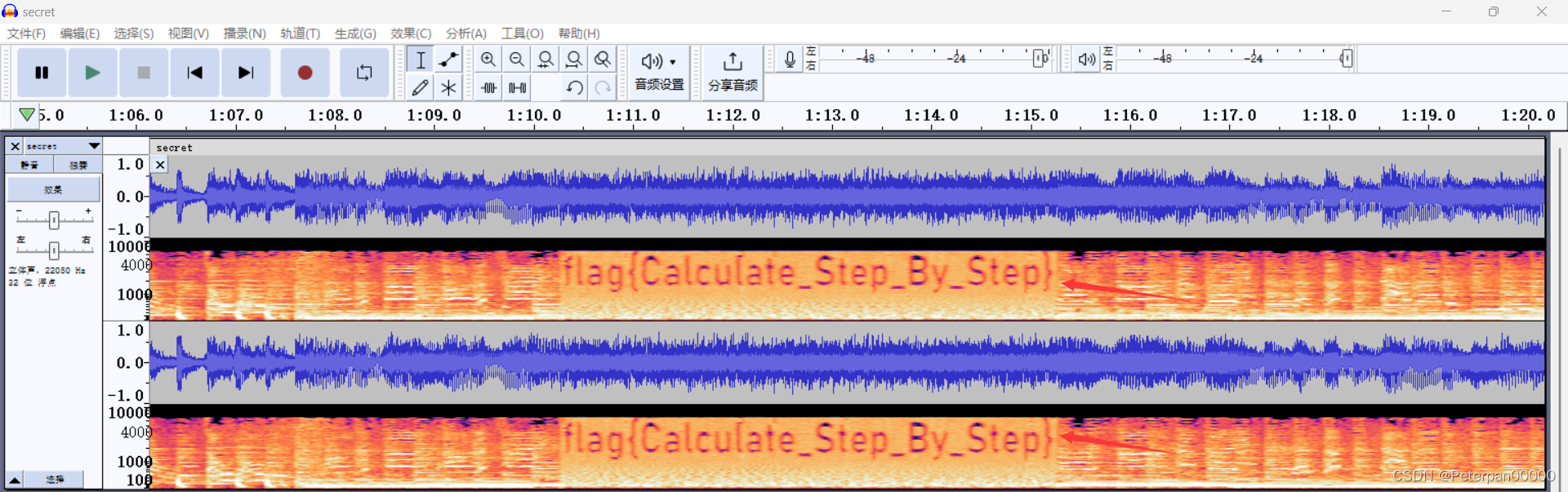Open the 生成(G) menu

[355, 33]
